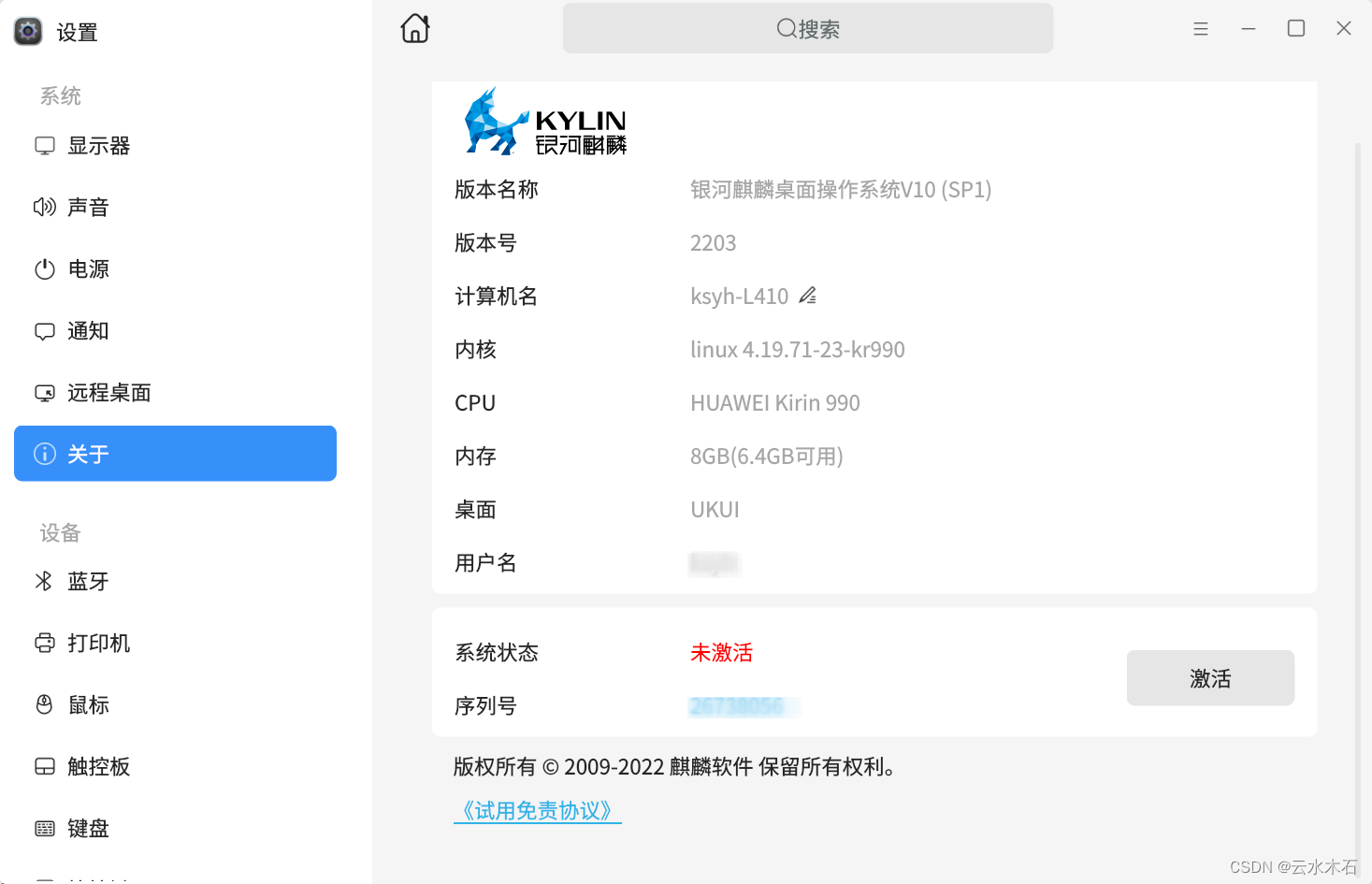
Task: Click the computer name ksyh-L410
Action: tap(739, 297)
